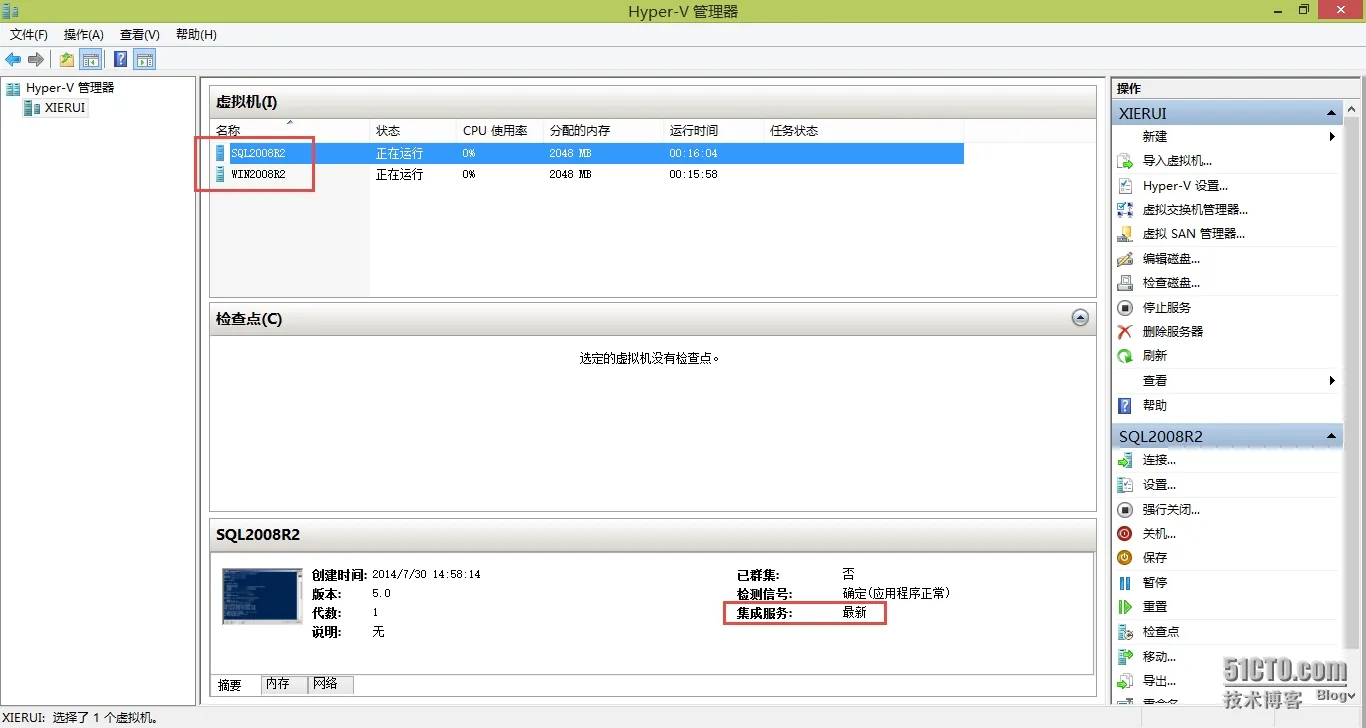Click the 最新 integration services value
The image size is (1366, 728).
[x=855, y=612]
